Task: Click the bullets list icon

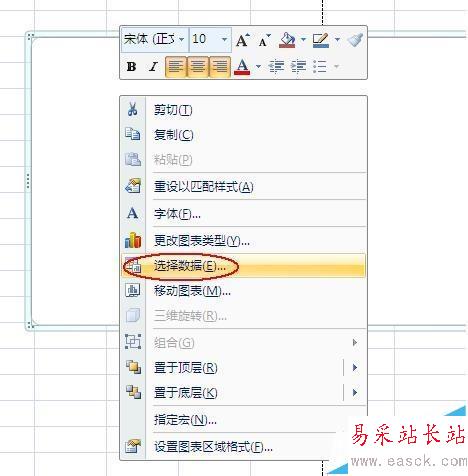Action: [320, 67]
